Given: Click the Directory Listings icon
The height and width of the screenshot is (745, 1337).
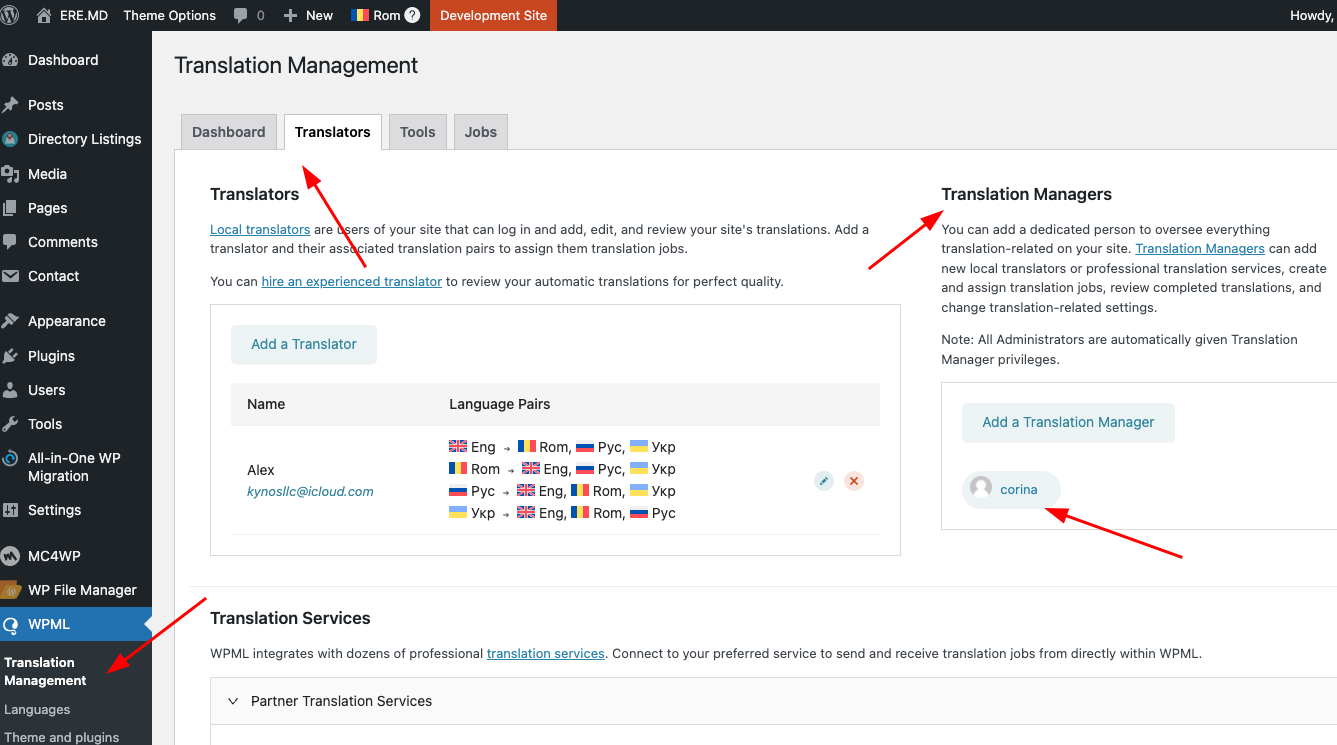Looking at the screenshot, I should (11, 139).
